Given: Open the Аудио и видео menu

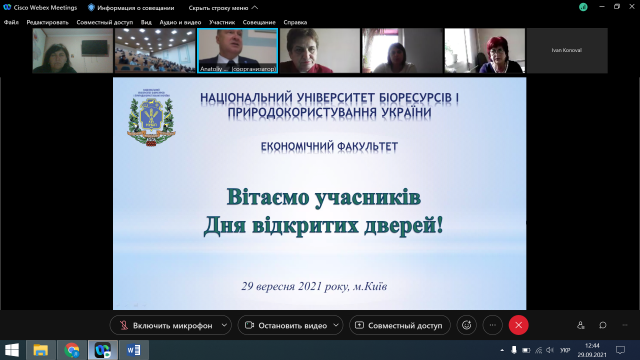Looking at the screenshot, I should (x=180, y=22).
